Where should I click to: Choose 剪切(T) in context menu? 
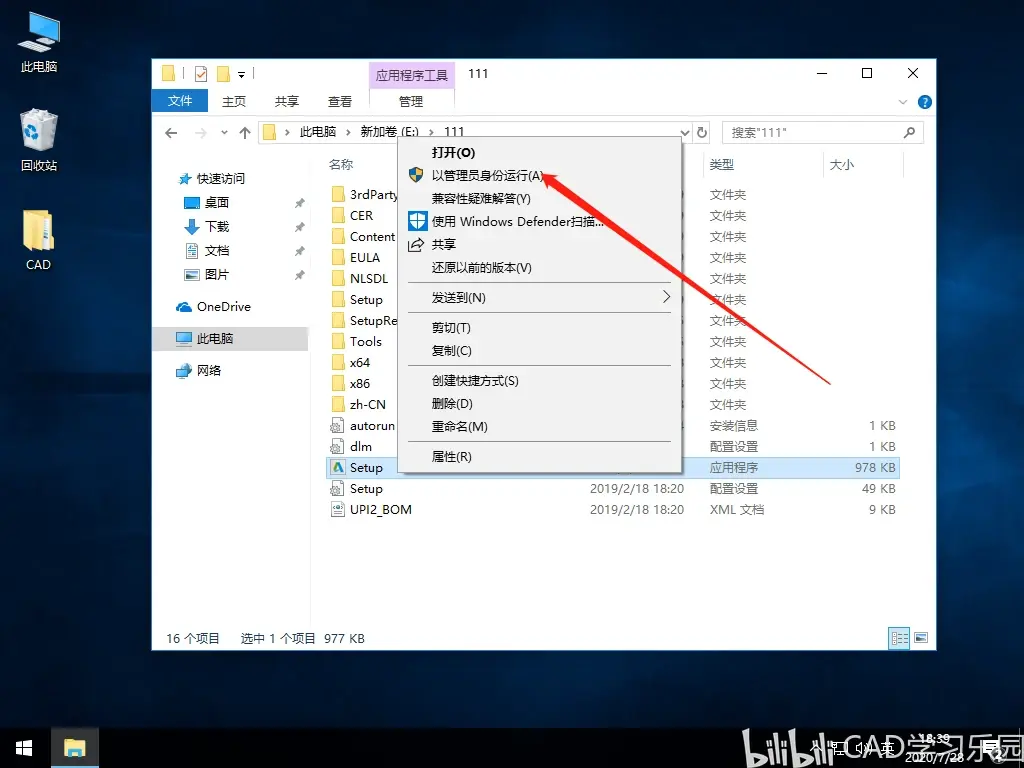[x=539, y=328]
